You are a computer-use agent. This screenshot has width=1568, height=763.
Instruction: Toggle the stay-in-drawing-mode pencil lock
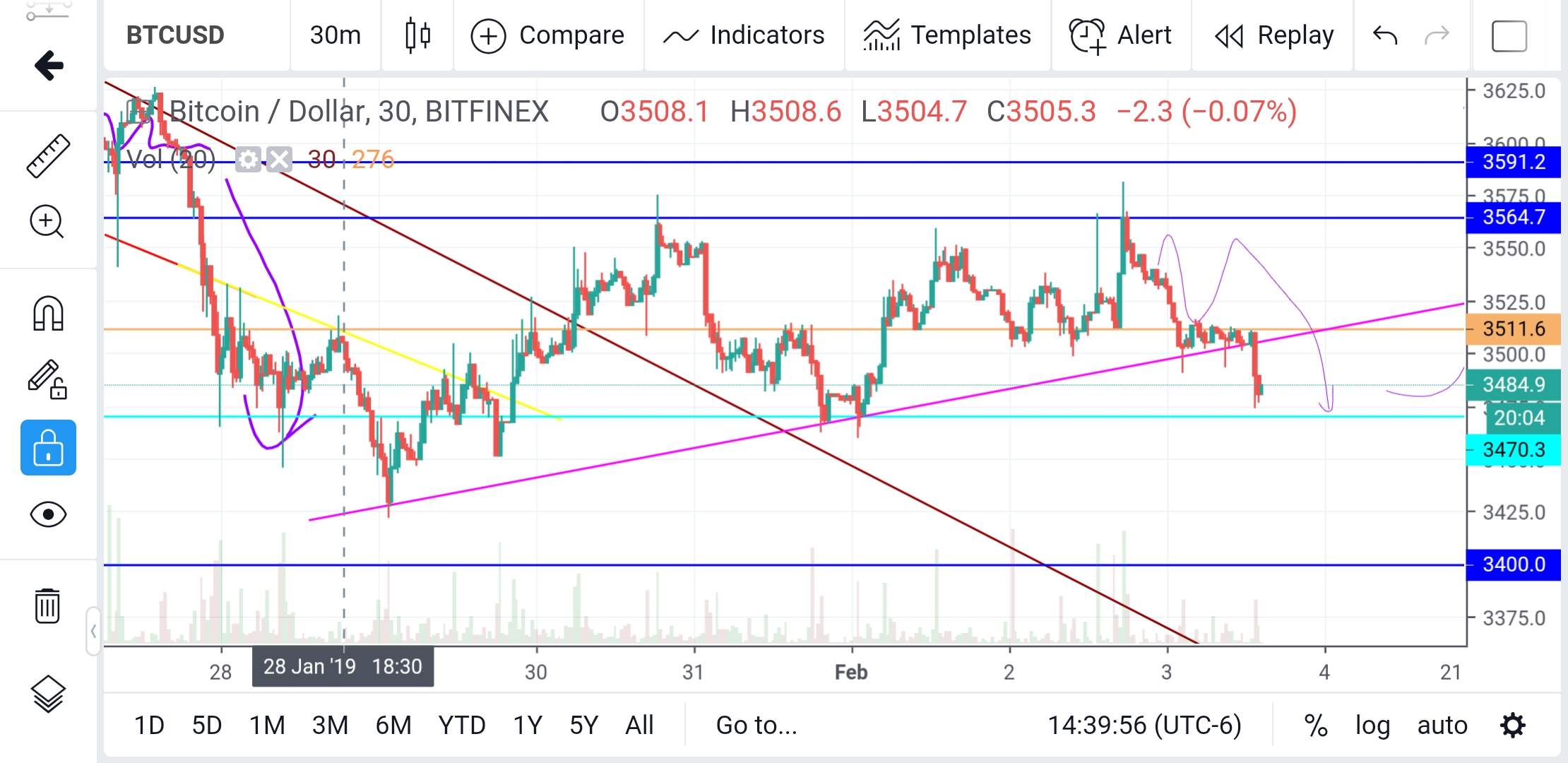(47, 379)
